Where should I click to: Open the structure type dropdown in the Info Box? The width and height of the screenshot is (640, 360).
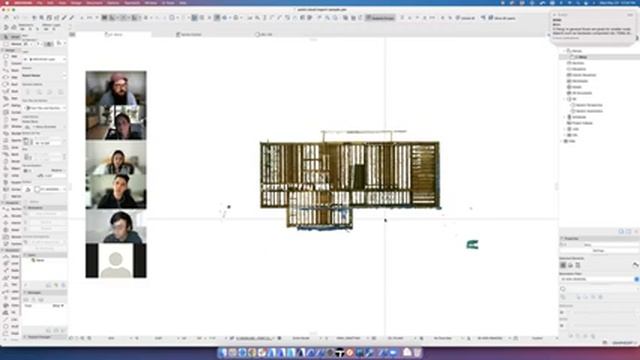tap(44, 76)
